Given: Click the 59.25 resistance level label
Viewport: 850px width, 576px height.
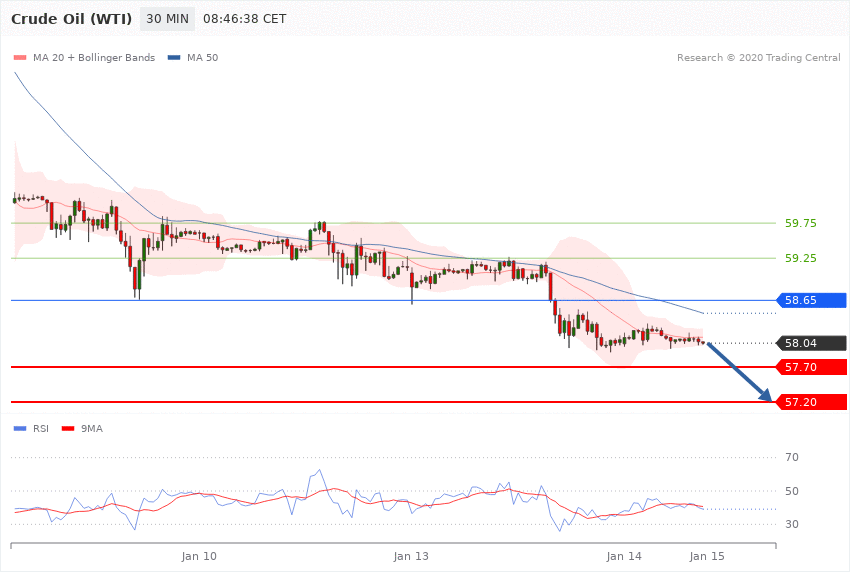Looking at the screenshot, I should pyautogui.click(x=801, y=258).
